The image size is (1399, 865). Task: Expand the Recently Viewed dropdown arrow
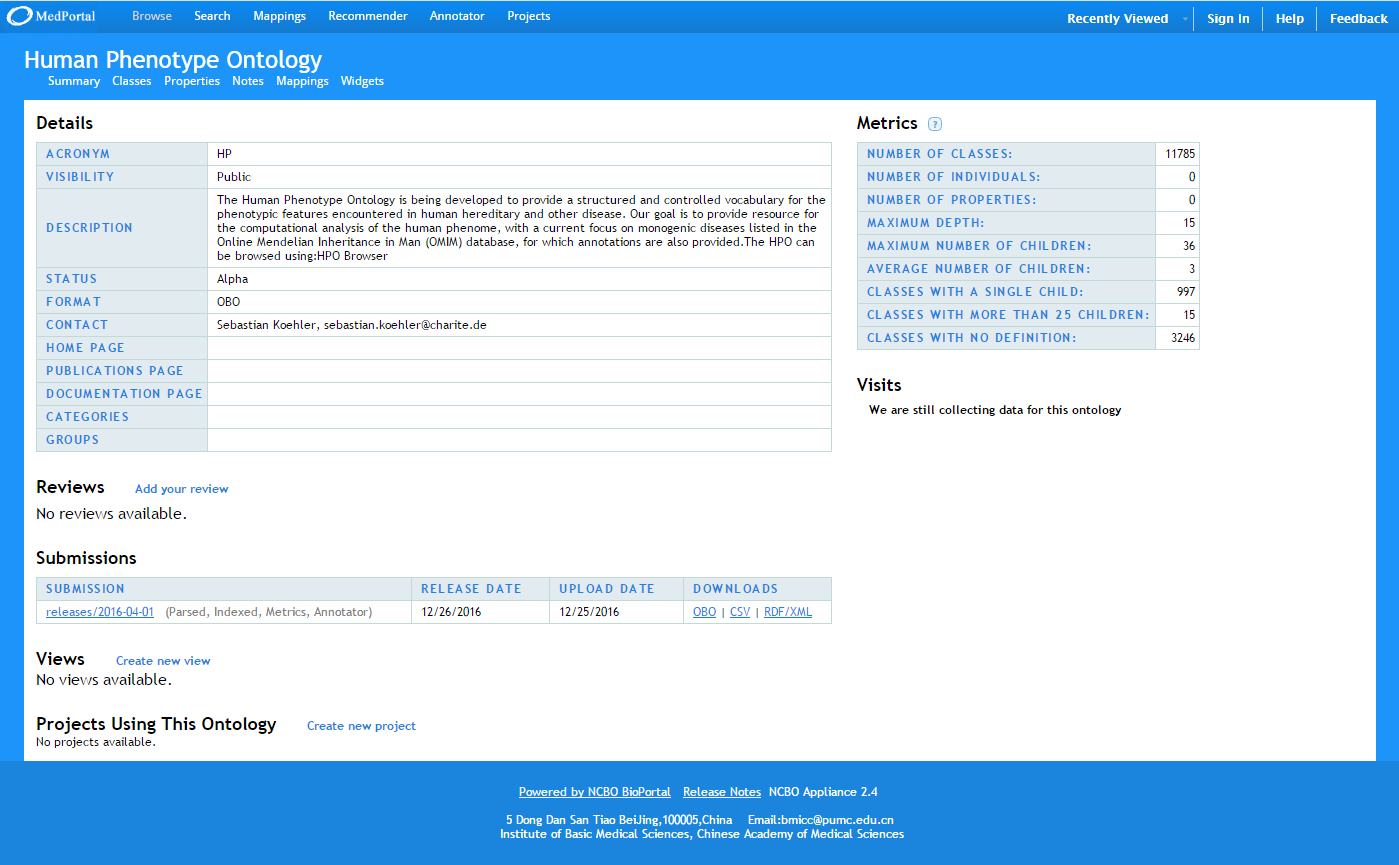(1185, 19)
